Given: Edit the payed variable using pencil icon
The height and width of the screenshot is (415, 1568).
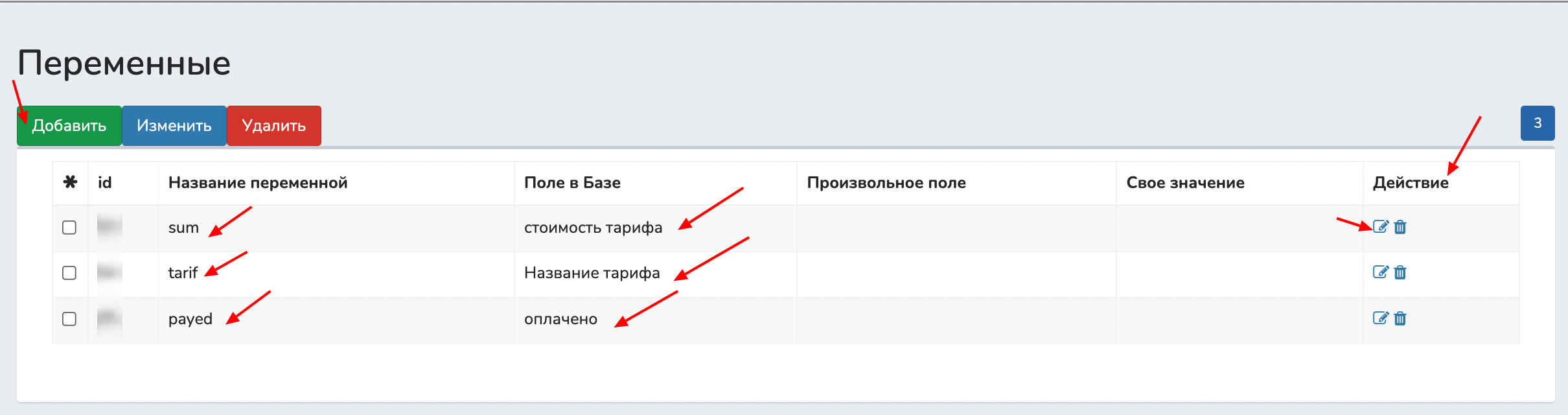Looking at the screenshot, I should click(x=1380, y=318).
